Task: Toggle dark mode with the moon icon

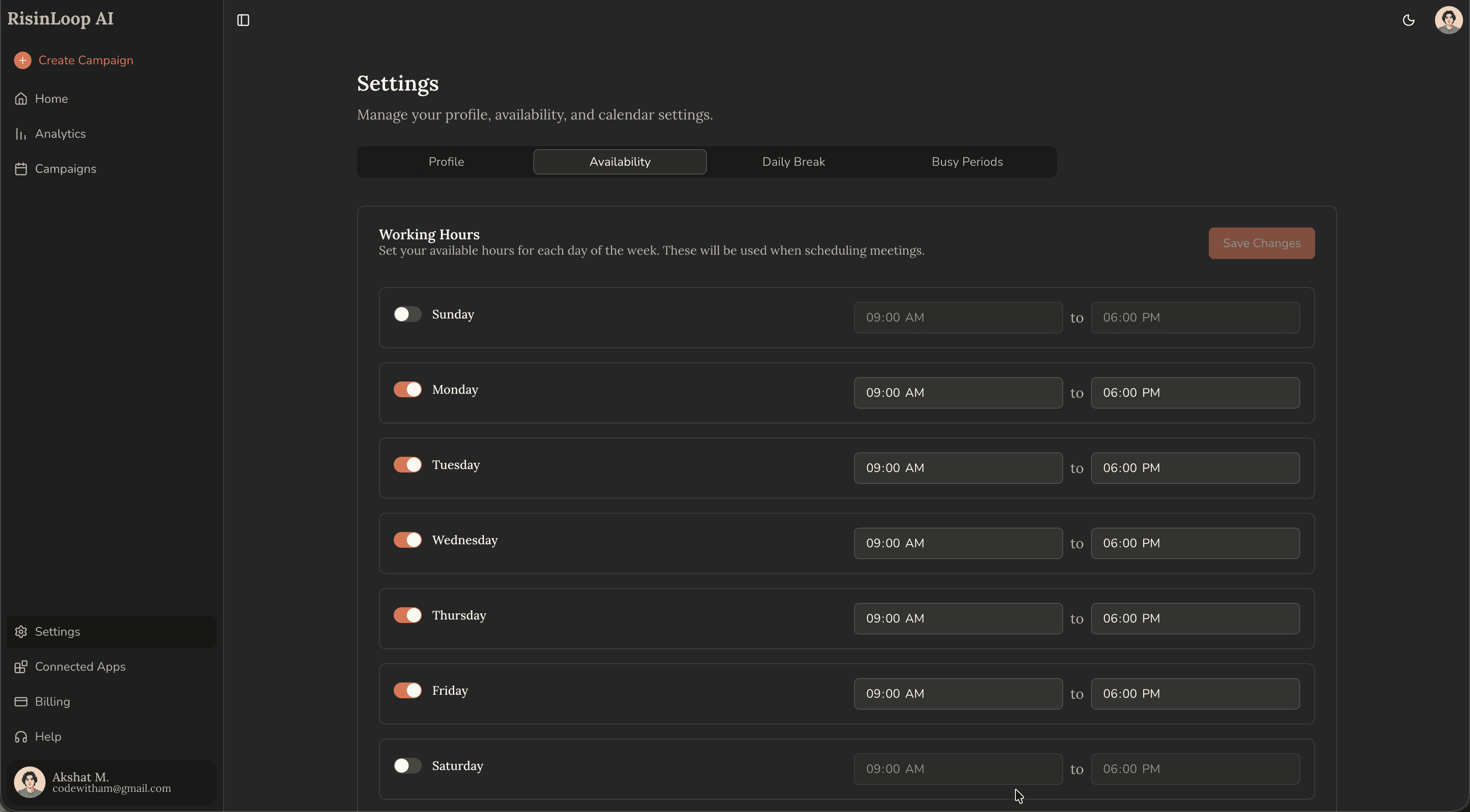Action: point(1409,20)
